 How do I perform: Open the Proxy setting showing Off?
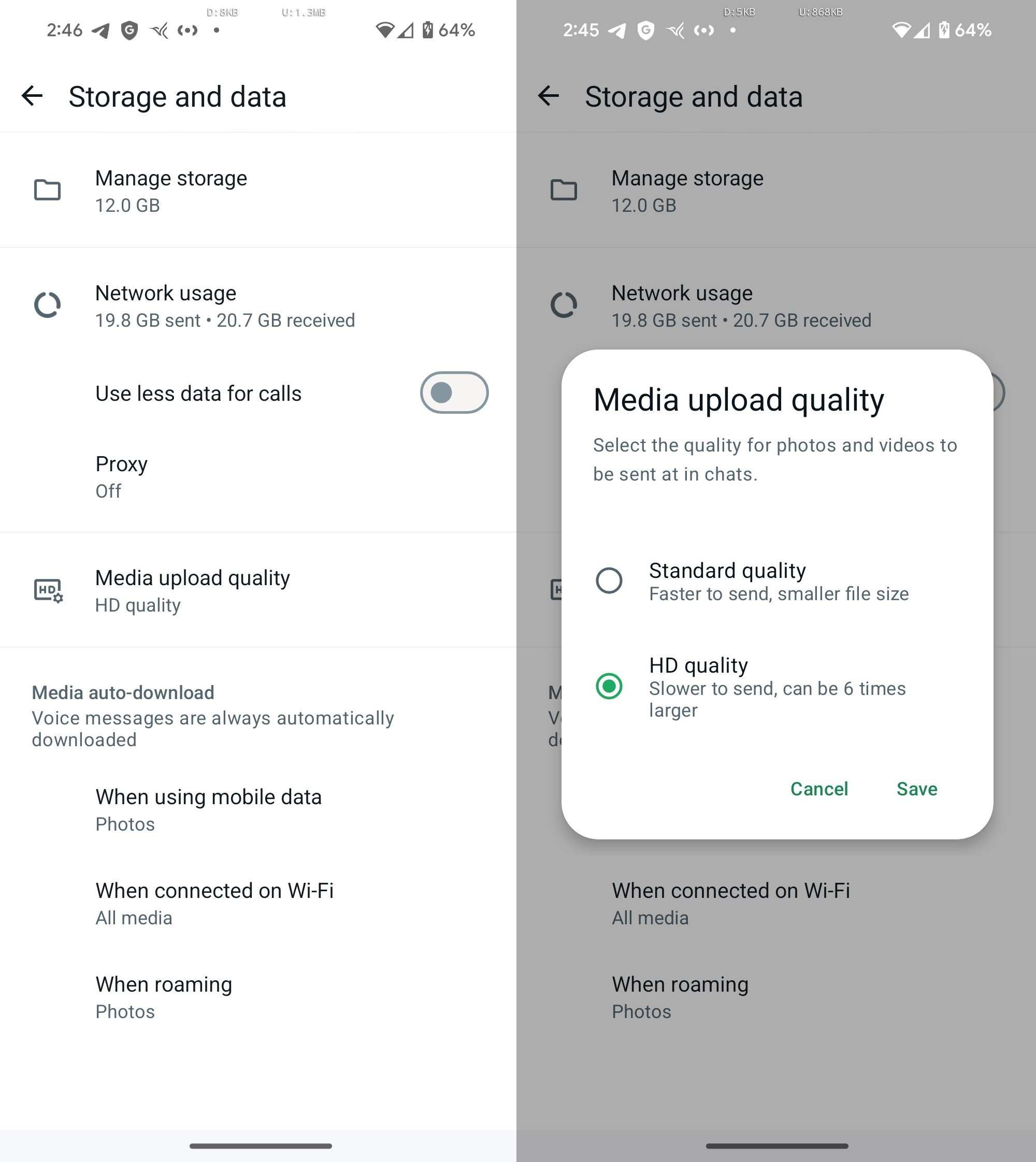[258, 477]
